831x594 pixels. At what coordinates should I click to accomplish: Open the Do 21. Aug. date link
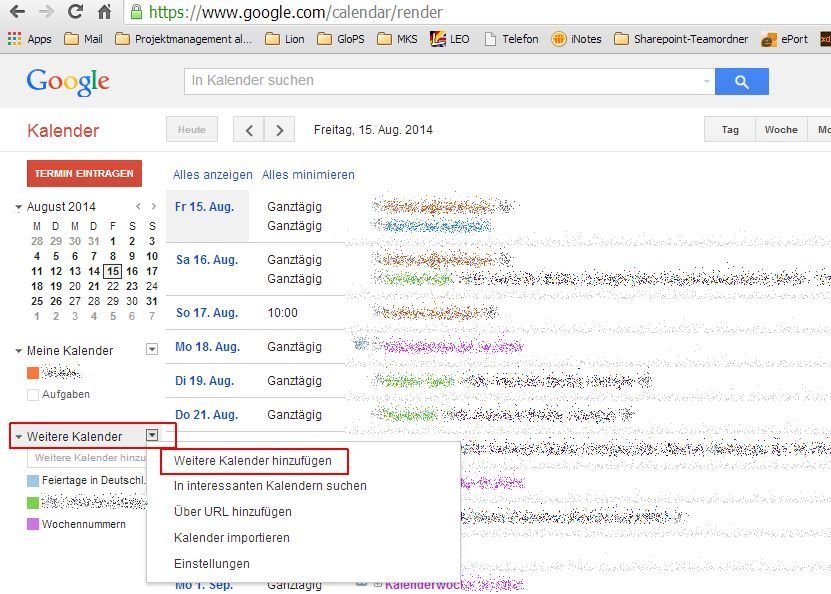(x=206, y=414)
